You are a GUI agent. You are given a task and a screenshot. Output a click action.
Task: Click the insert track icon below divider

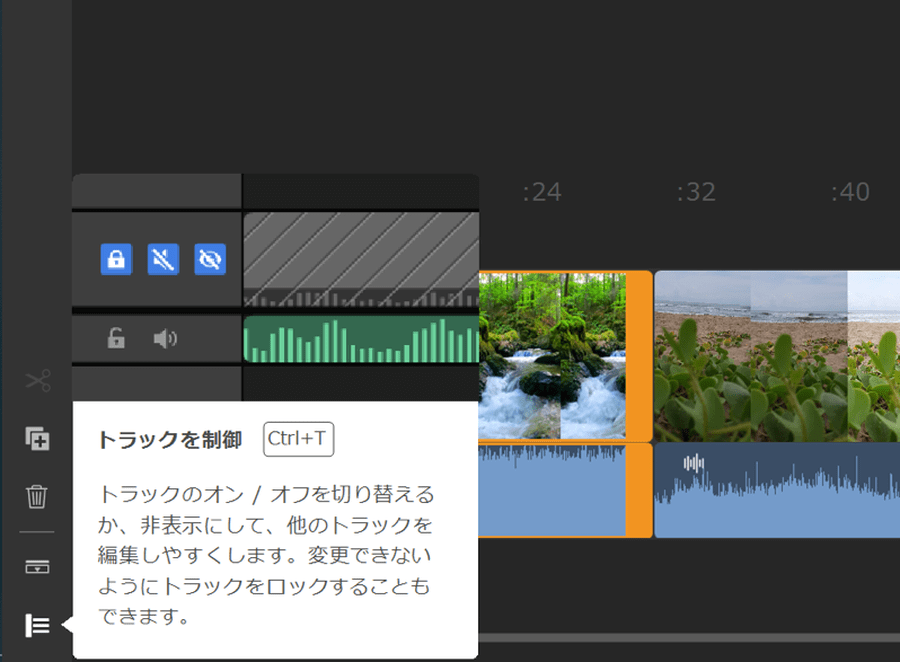37,567
